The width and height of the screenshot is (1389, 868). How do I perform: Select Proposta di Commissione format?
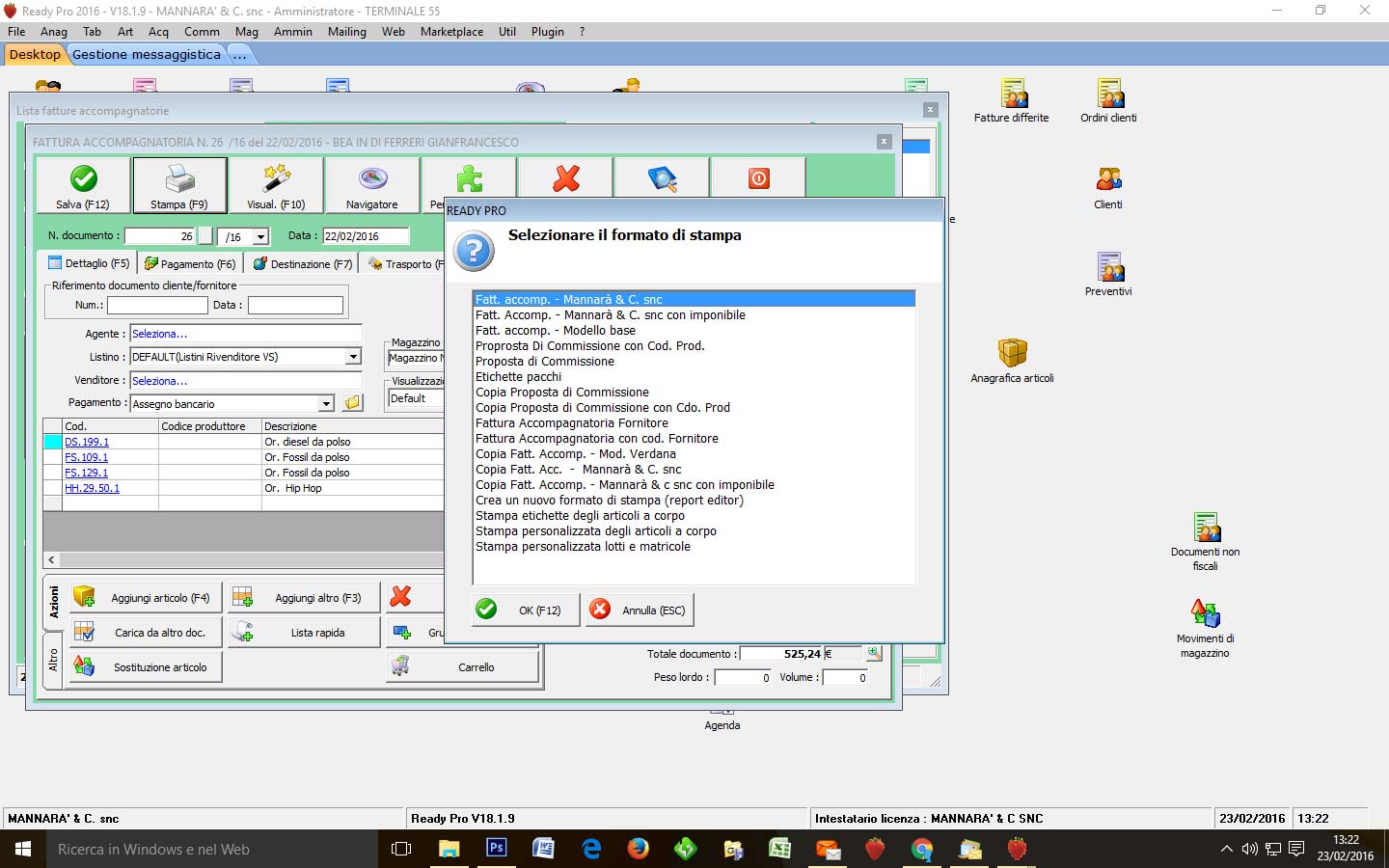(694, 361)
